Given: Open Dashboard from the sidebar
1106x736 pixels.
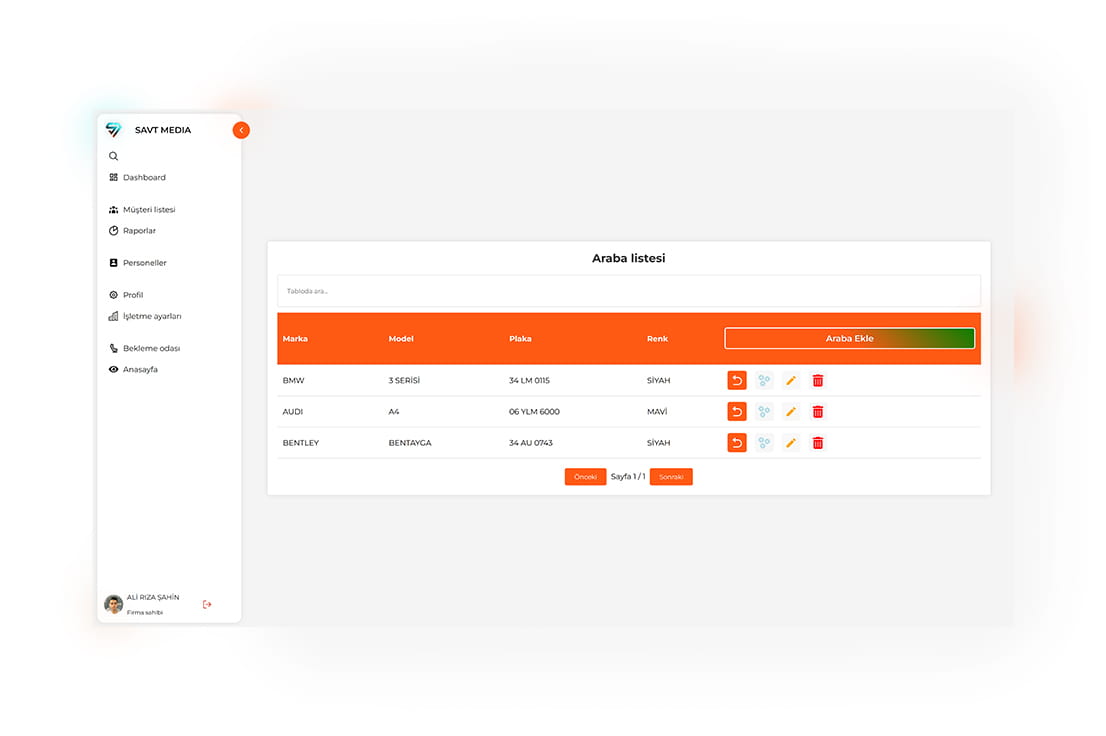Looking at the screenshot, I should pos(144,177).
